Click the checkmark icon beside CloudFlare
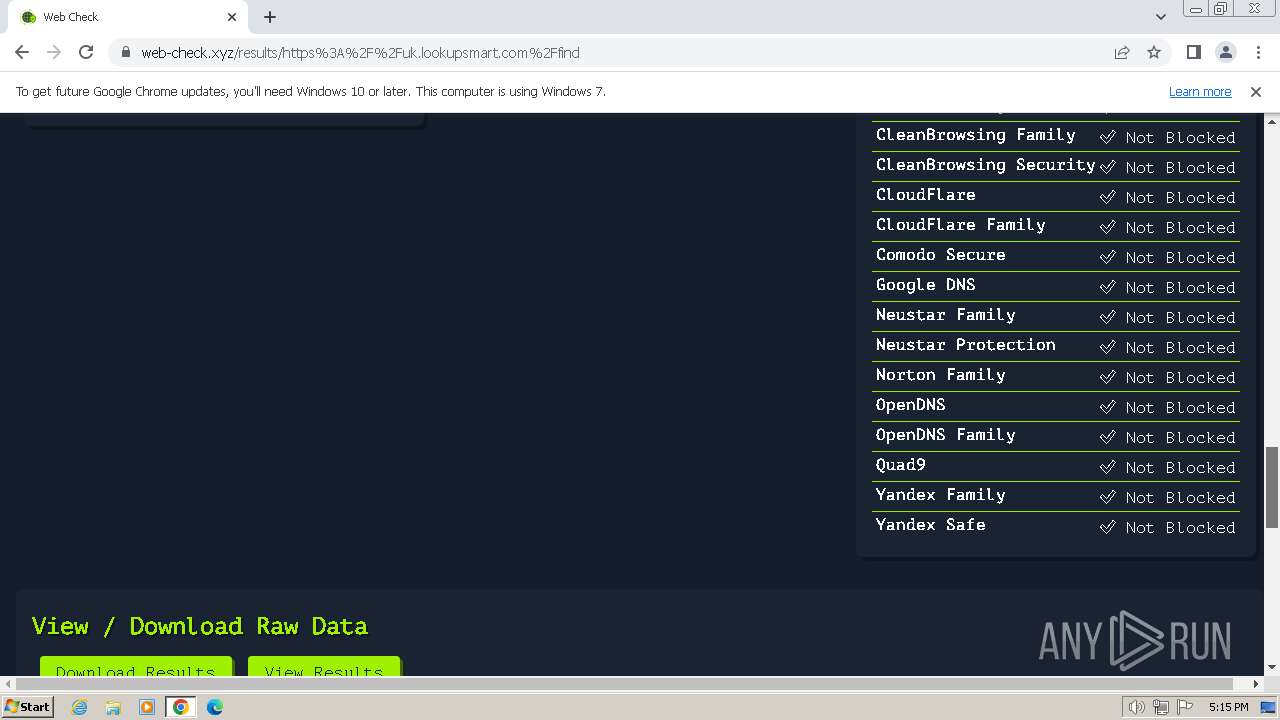This screenshot has height=720, width=1280. coord(1107,197)
